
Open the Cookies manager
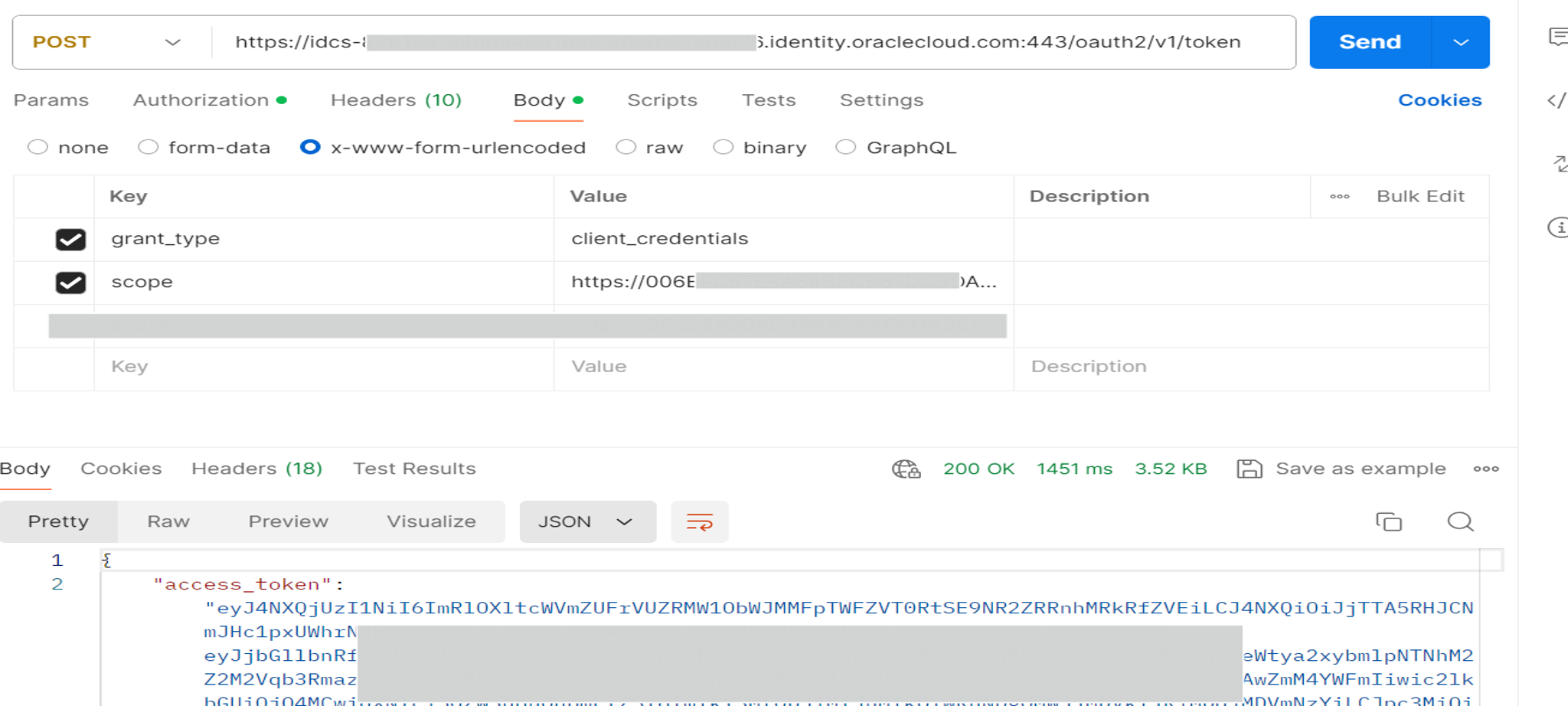[x=1440, y=100]
